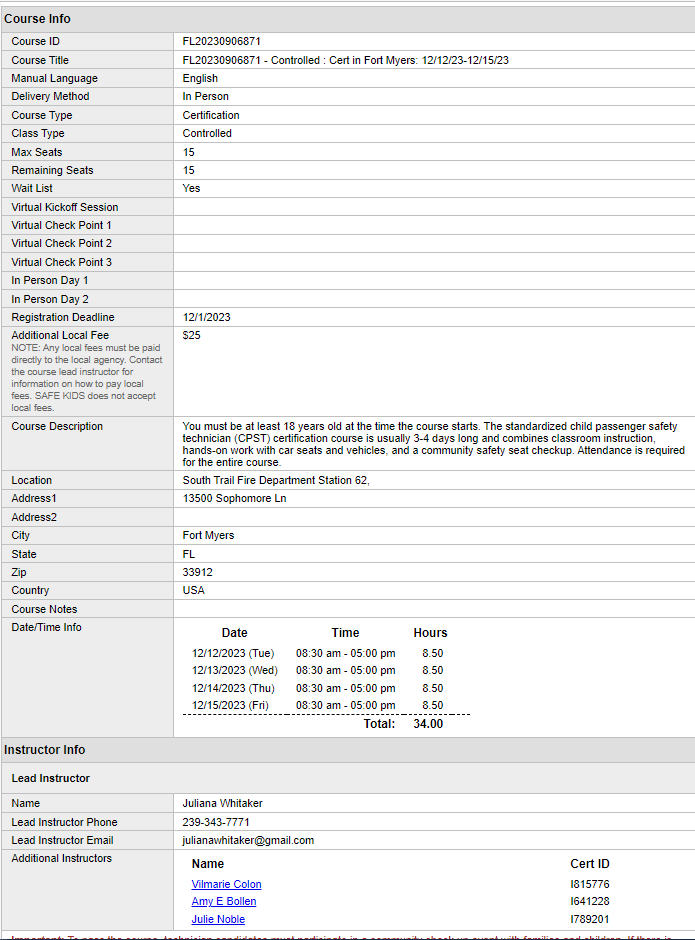Click Class Type value Controlled
Image resolution: width=695 pixels, height=940 pixels.
coord(207,133)
